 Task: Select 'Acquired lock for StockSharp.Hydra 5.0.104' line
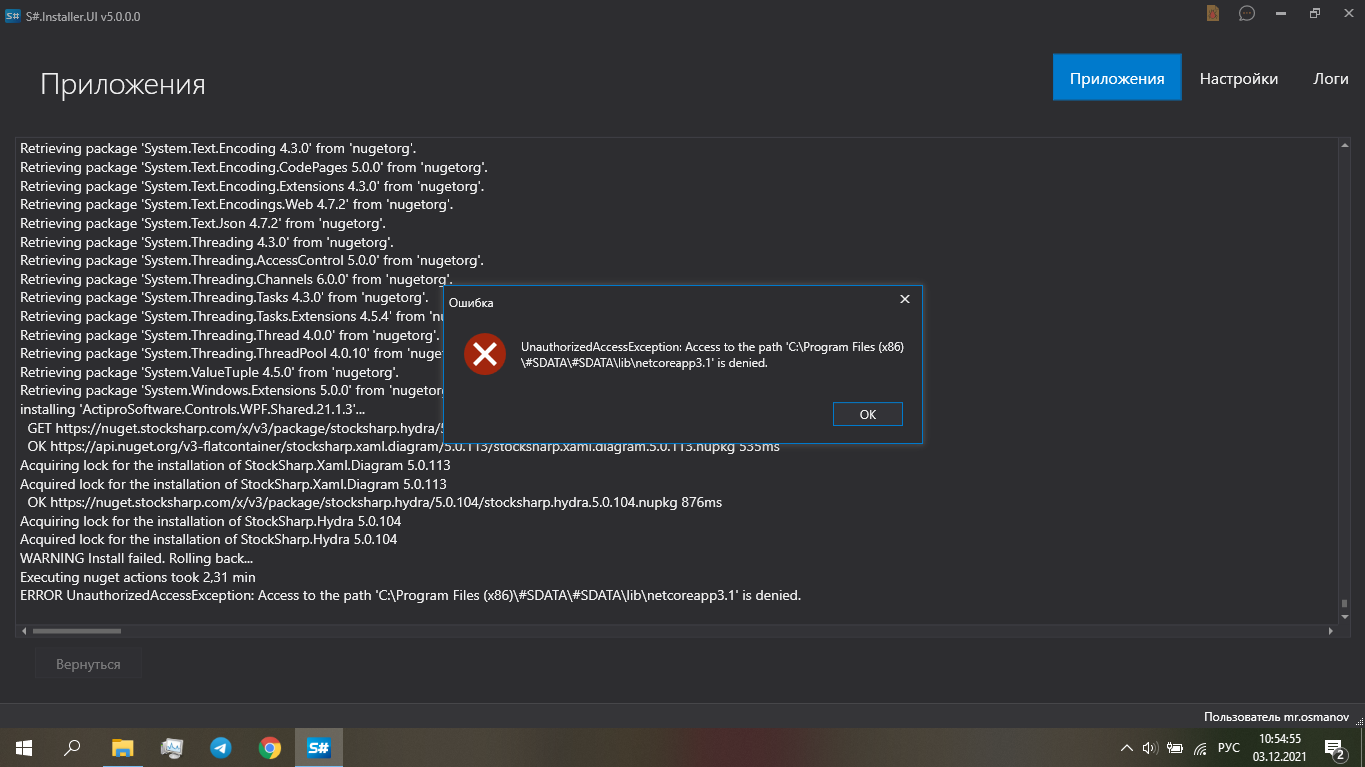click(x=208, y=539)
